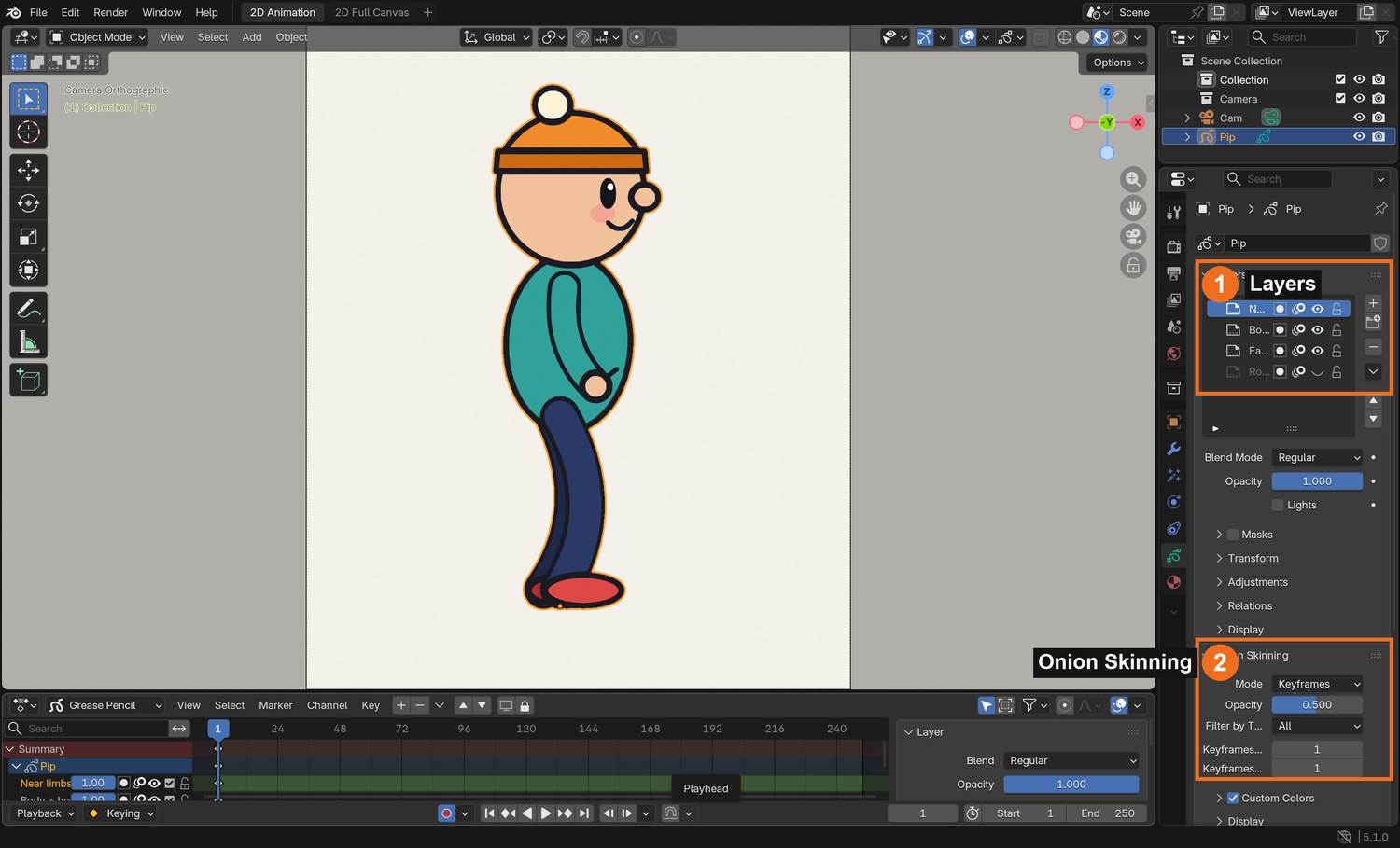Viewport: 1400px width, 848px height.
Task: Uncheck the Custom Colors checkbox
Action: tap(1233, 799)
